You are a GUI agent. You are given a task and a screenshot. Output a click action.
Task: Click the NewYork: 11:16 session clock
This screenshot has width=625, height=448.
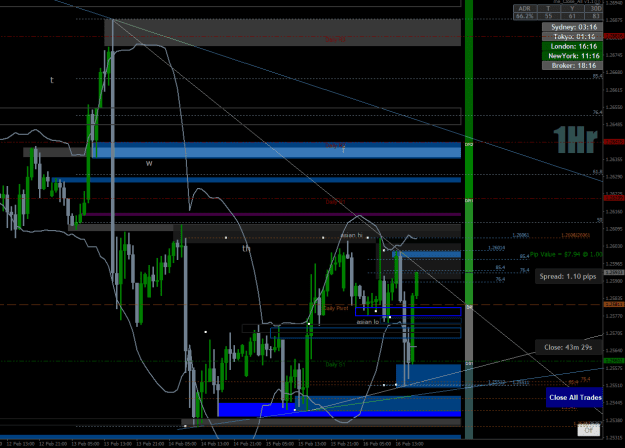572,56
